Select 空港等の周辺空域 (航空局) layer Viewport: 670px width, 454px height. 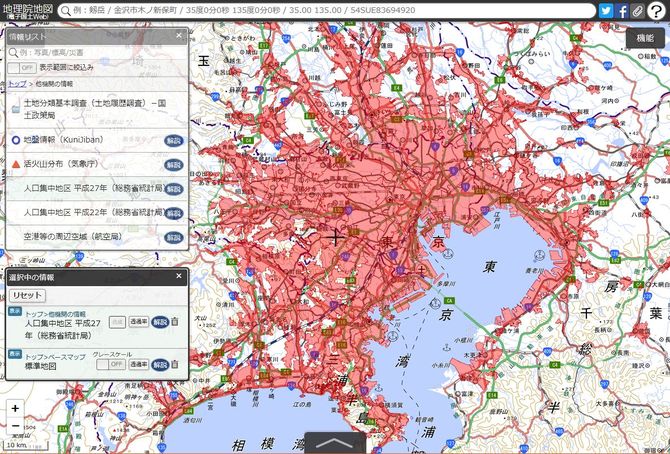(x=97, y=237)
